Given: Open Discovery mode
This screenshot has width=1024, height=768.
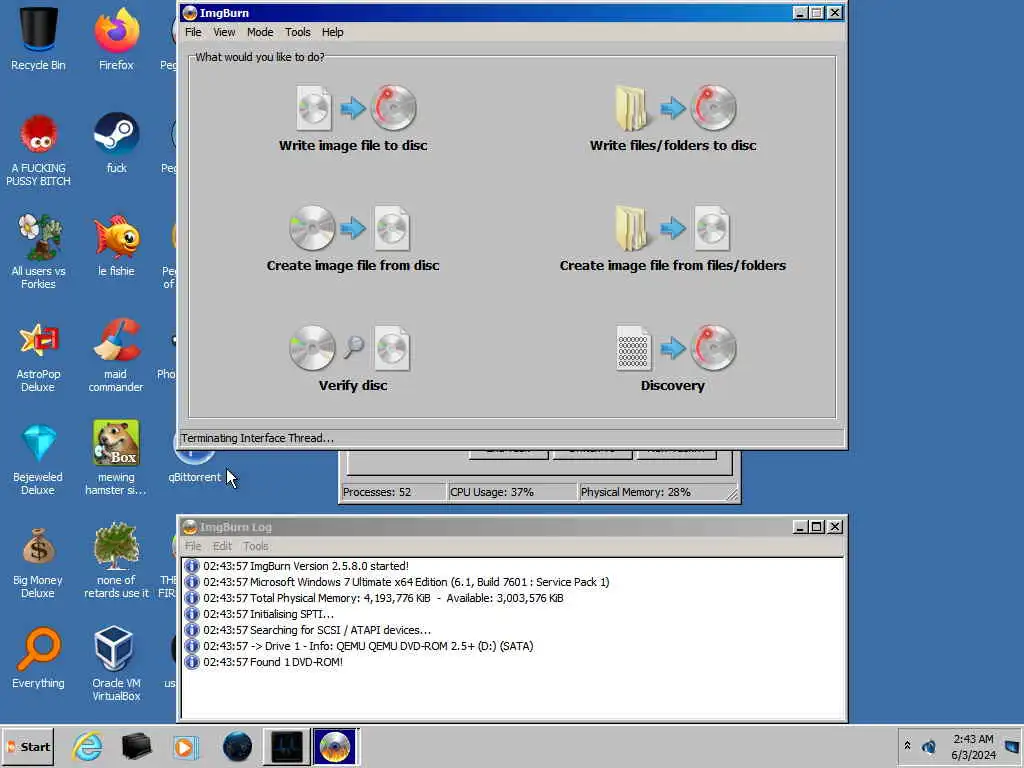Looking at the screenshot, I should coord(673,359).
